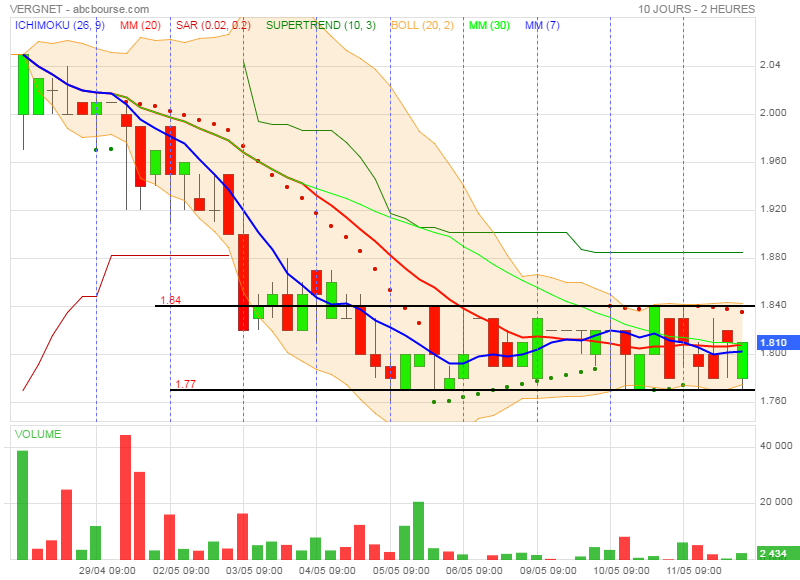Click the MM (7) legend label

pyautogui.click(x=542, y=25)
